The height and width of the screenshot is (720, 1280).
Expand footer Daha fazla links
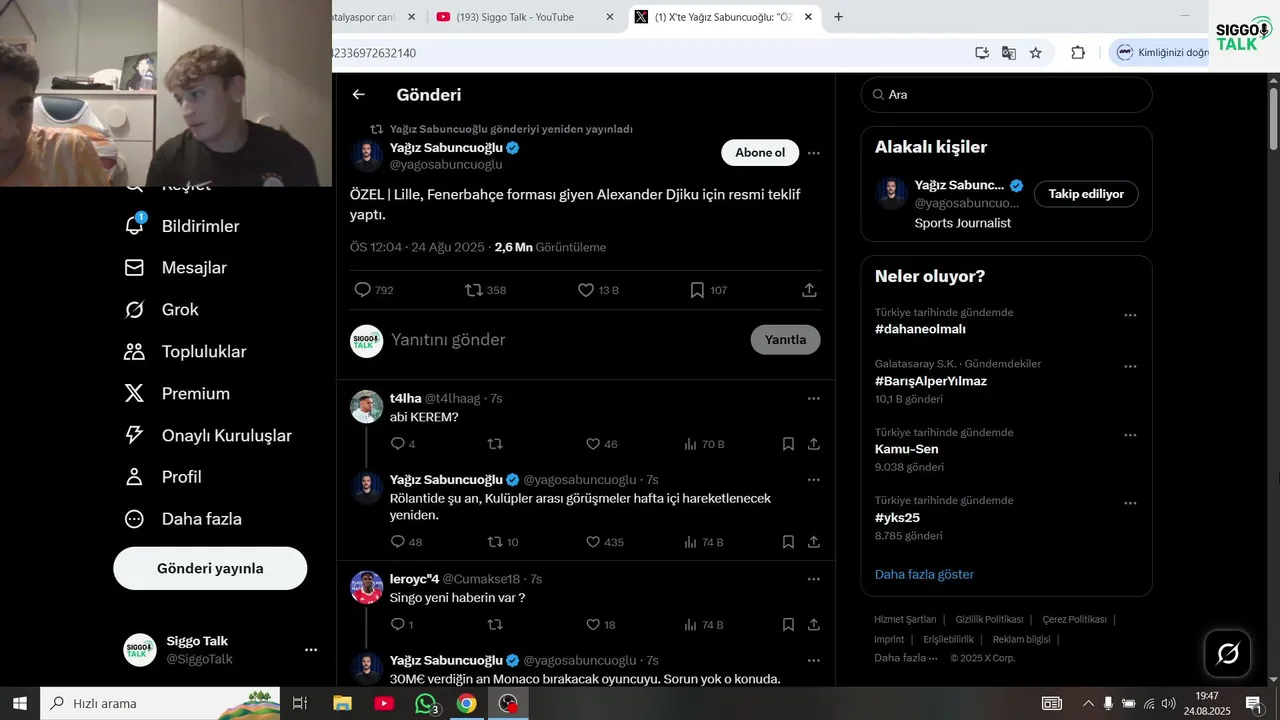pyautogui.click(x=906, y=658)
